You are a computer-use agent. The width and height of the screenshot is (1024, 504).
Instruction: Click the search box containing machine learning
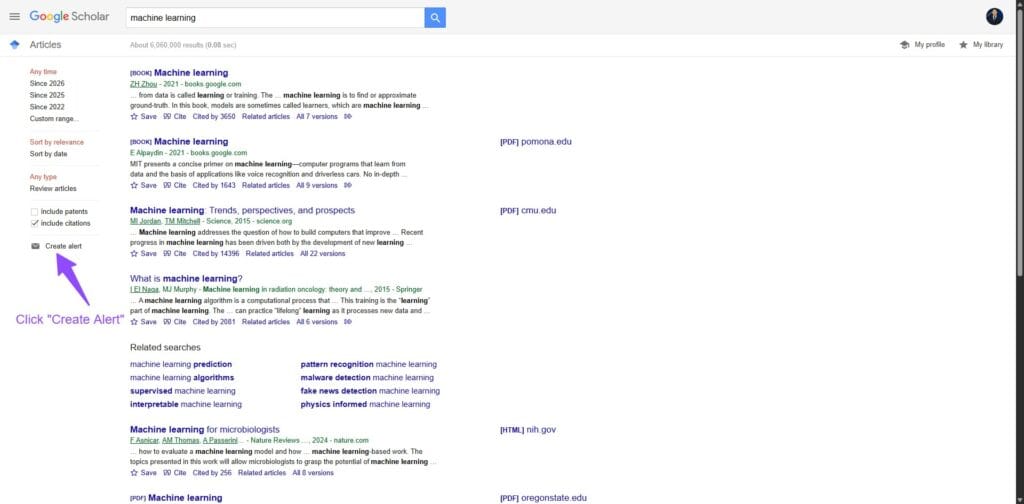pyautogui.click(x=275, y=18)
